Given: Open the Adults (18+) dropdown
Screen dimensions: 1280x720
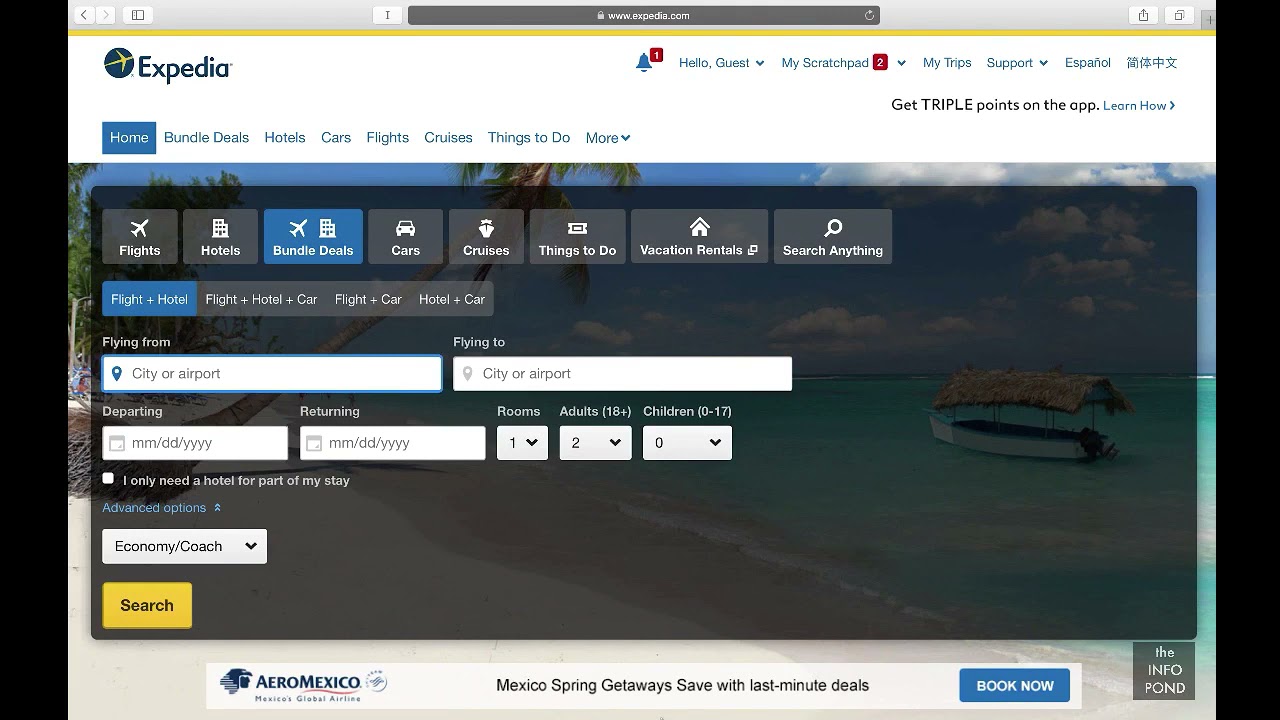Looking at the screenshot, I should coord(595,443).
